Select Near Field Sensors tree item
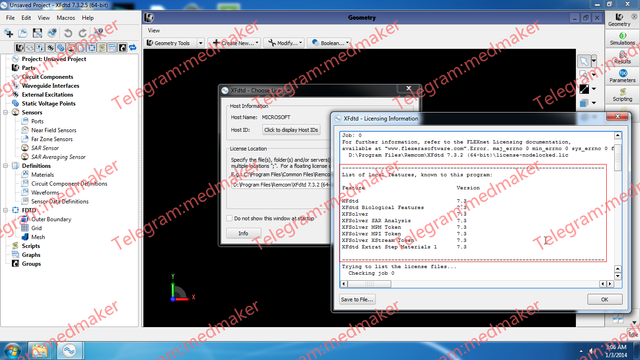 53,130
